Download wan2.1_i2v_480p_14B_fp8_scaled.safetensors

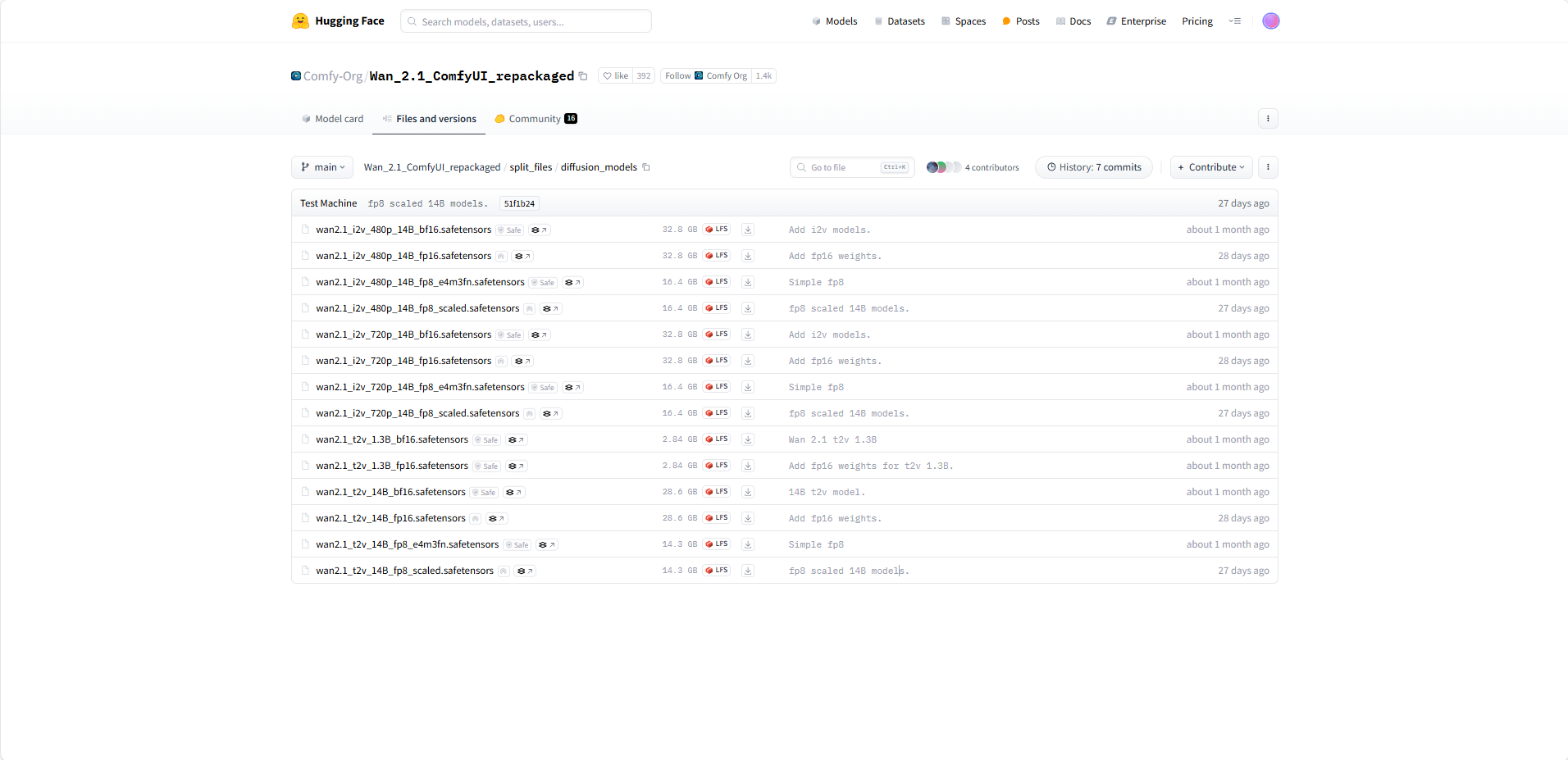(748, 308)
